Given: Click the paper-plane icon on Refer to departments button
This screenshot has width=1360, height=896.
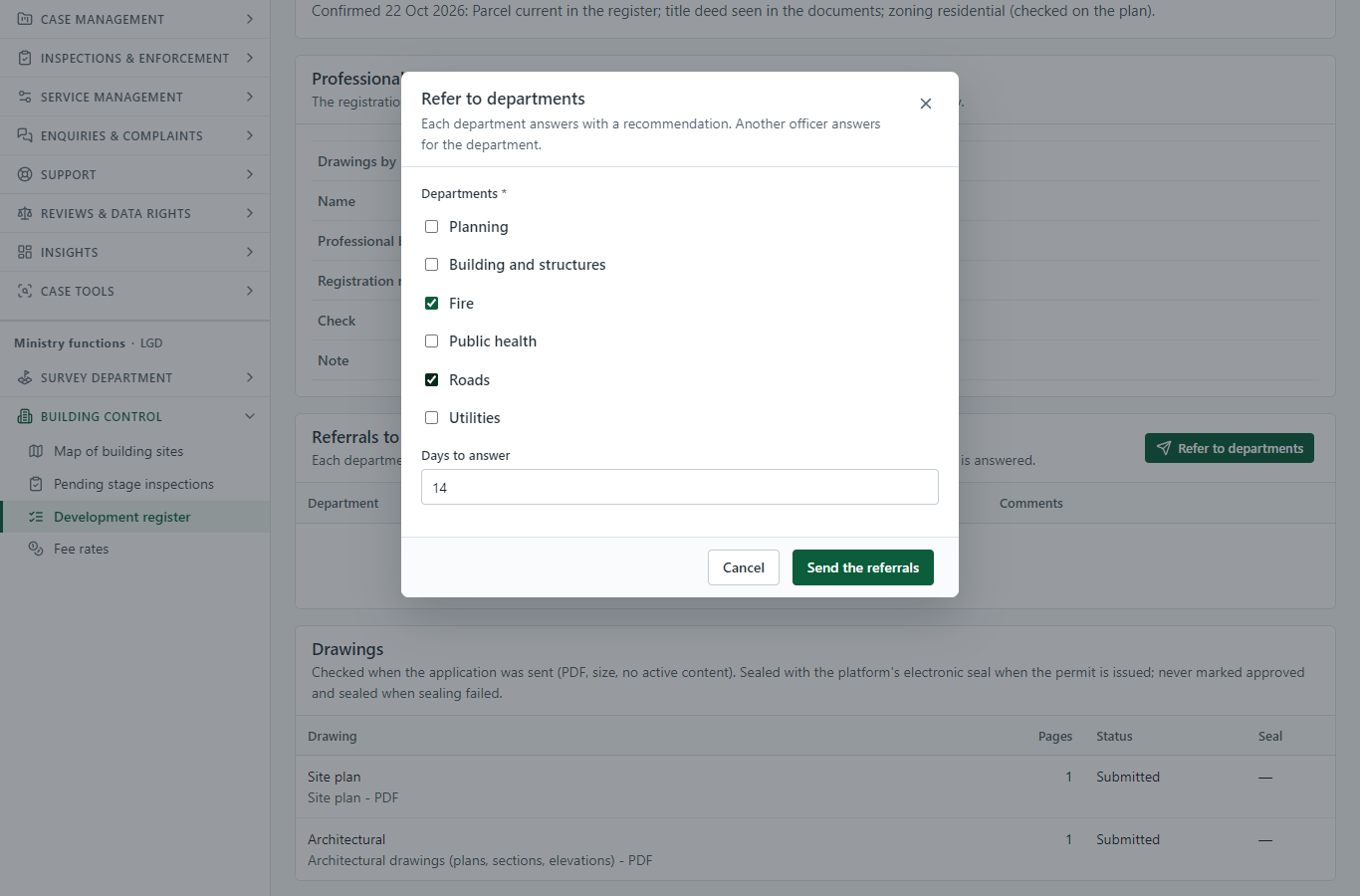Looking at the screenshot, I should [x=1164, y=448].
